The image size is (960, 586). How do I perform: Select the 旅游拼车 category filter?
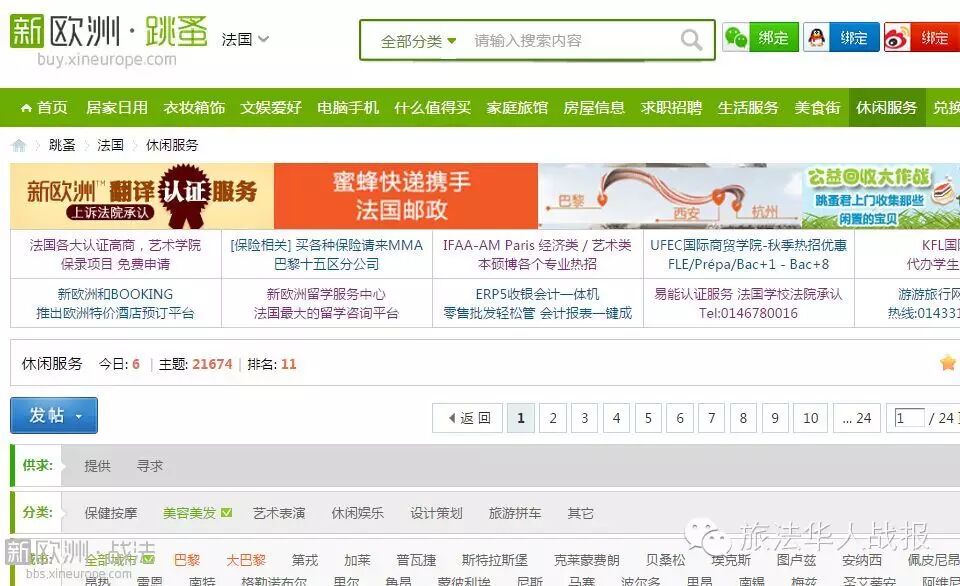(515, 513)
